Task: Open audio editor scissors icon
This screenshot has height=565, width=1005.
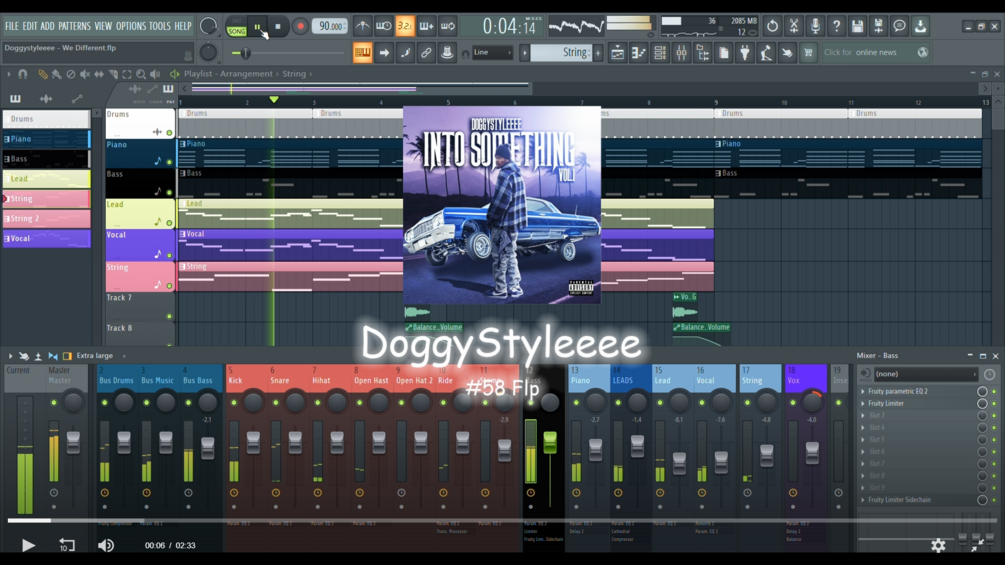Action: click(x=793, y=26)
